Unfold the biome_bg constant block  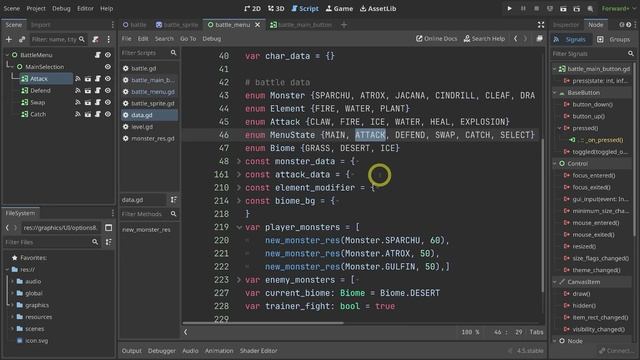(239, 201)
